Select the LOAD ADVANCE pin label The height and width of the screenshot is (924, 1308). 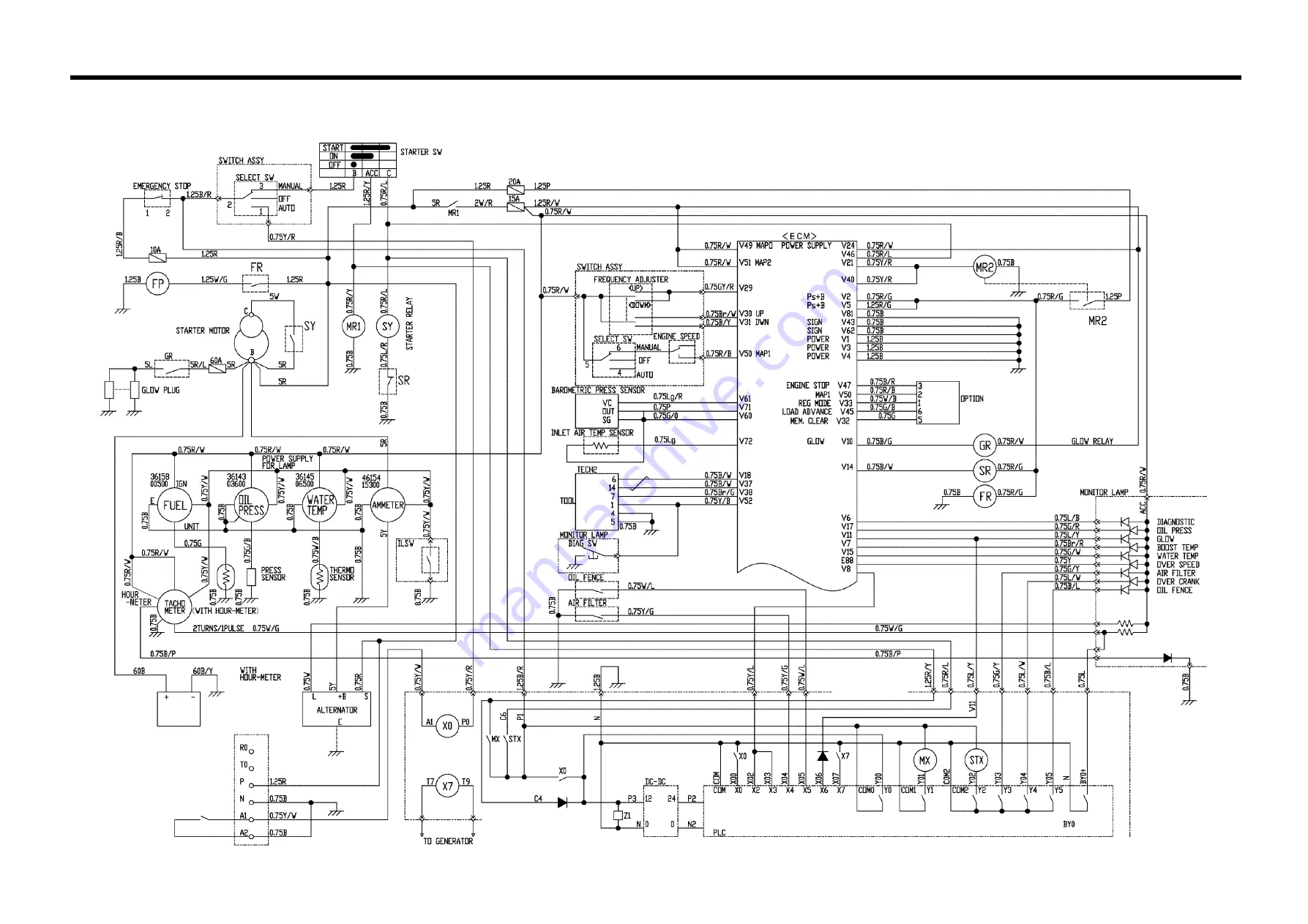click(807, 412)
